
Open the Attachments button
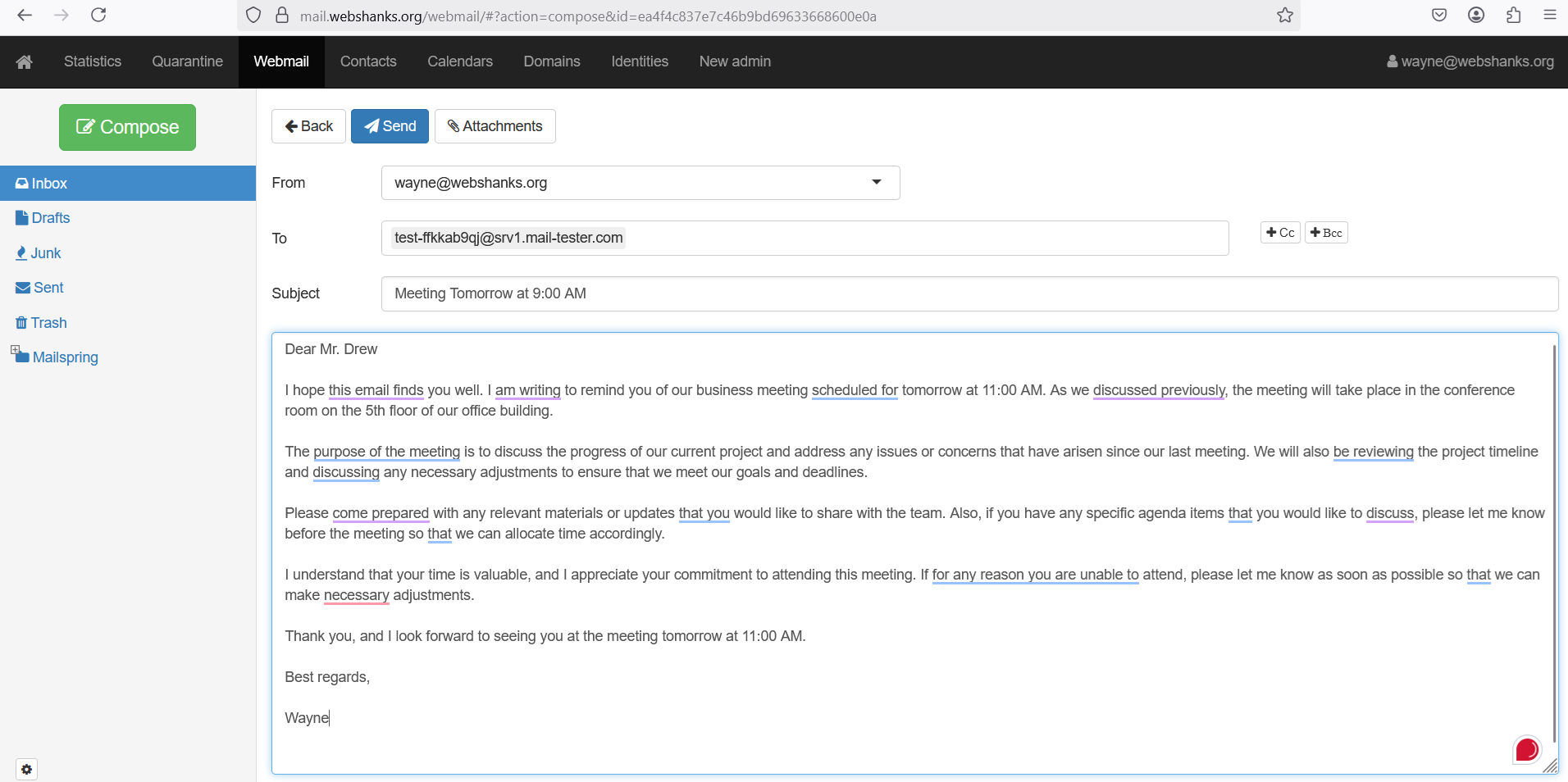pos(495,126)
